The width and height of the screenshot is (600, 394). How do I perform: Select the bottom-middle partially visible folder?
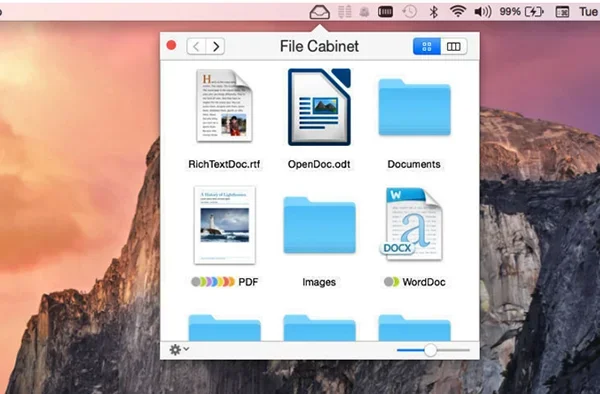[320, 327]
